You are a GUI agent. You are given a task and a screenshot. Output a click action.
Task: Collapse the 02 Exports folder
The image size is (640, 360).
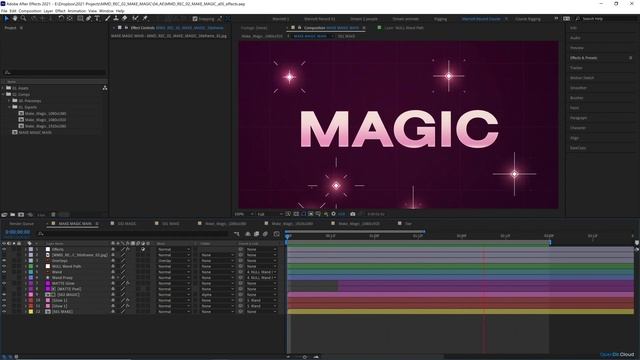(9, 107)
